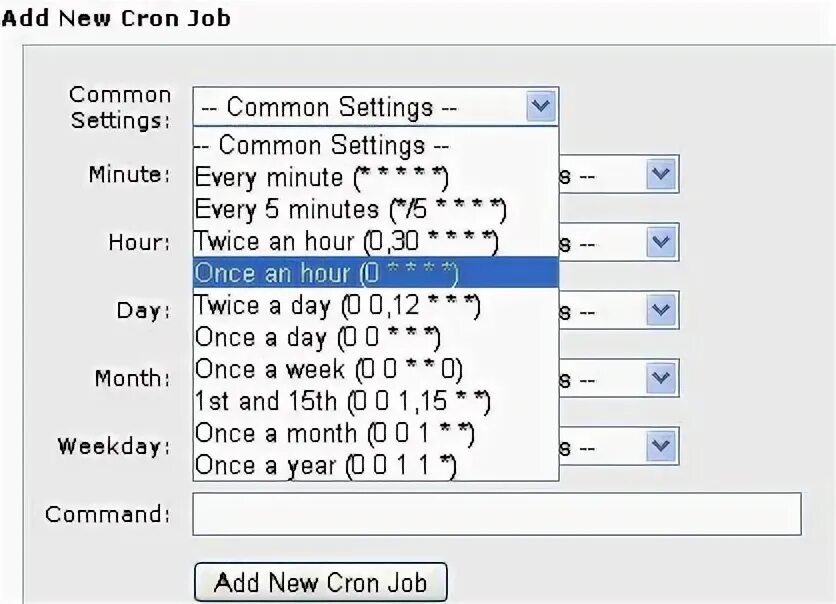
Task: Select 'Once a year' option
Action: [325, 465]
